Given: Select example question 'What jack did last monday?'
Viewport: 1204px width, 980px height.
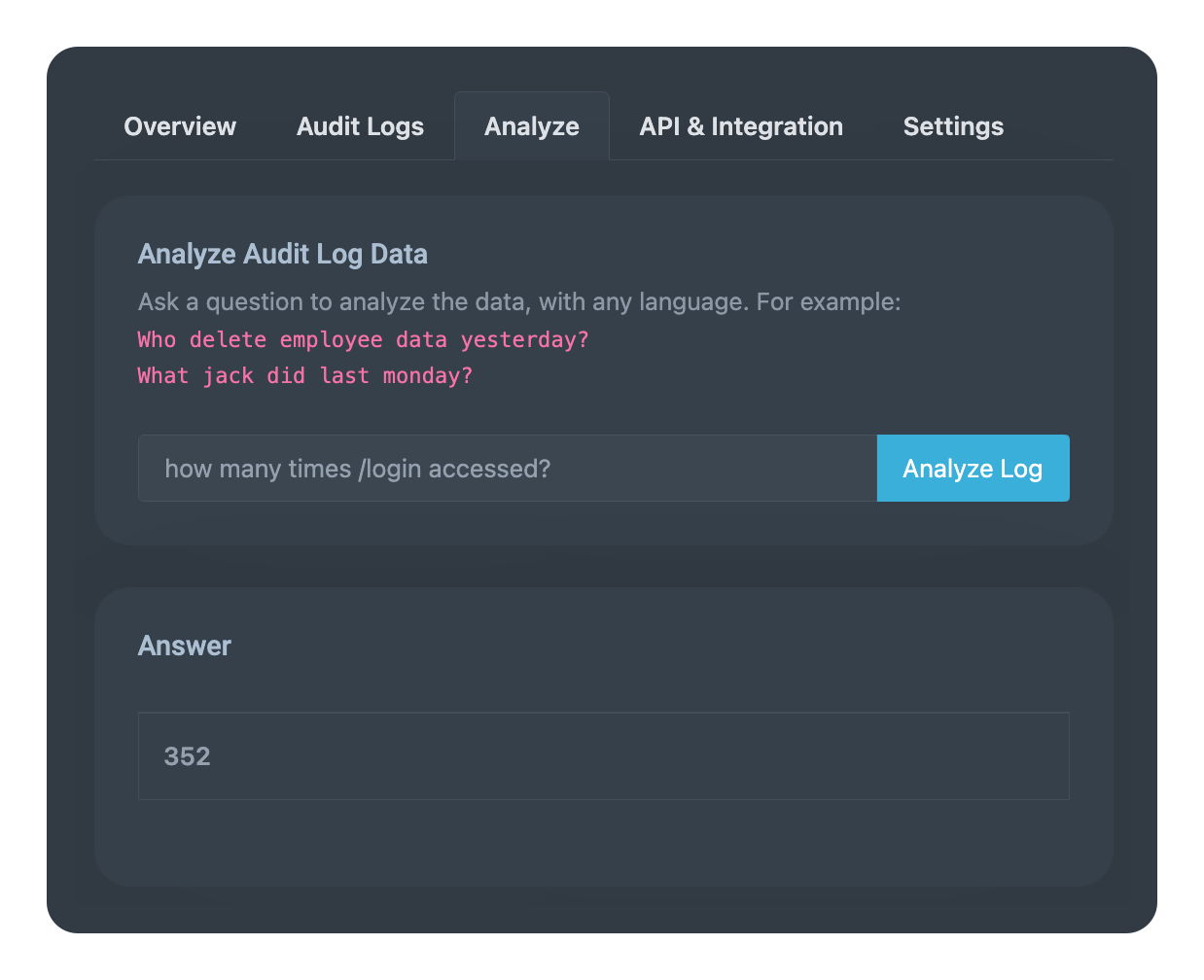Looking at the screenshot, I should pyautogui.click(x=304, y=375).
